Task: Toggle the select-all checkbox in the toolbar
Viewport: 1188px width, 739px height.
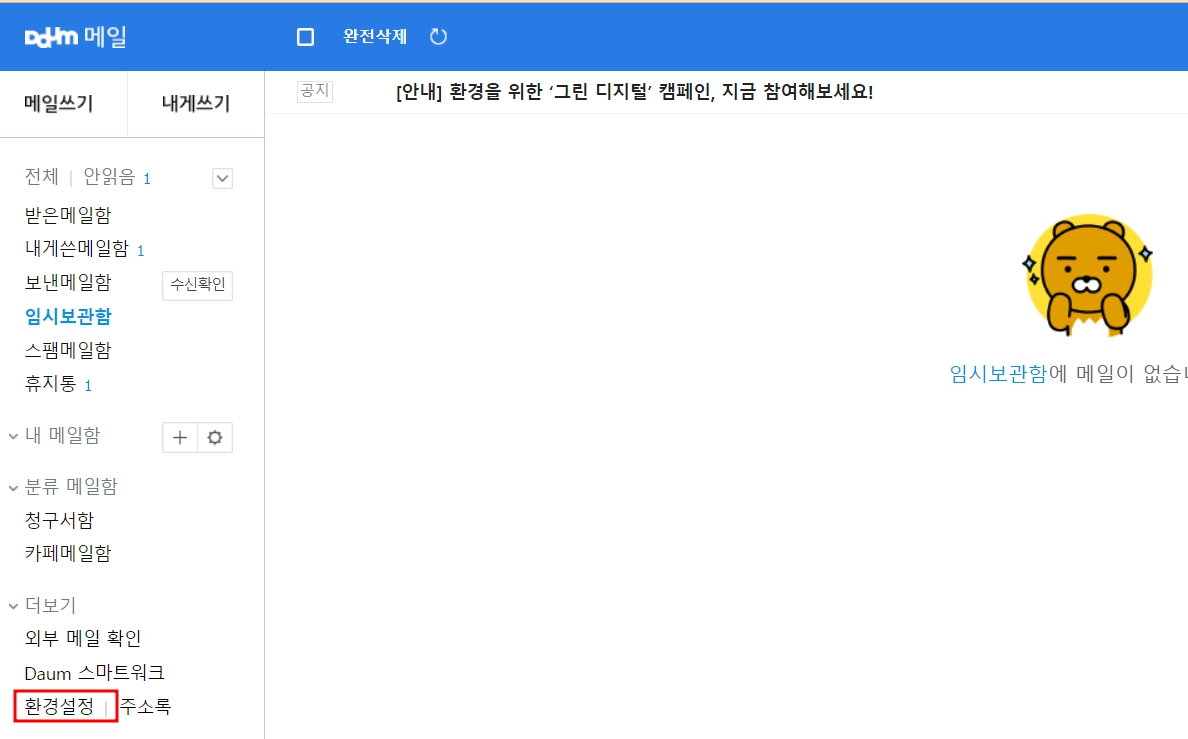Action: pos(304,35)
